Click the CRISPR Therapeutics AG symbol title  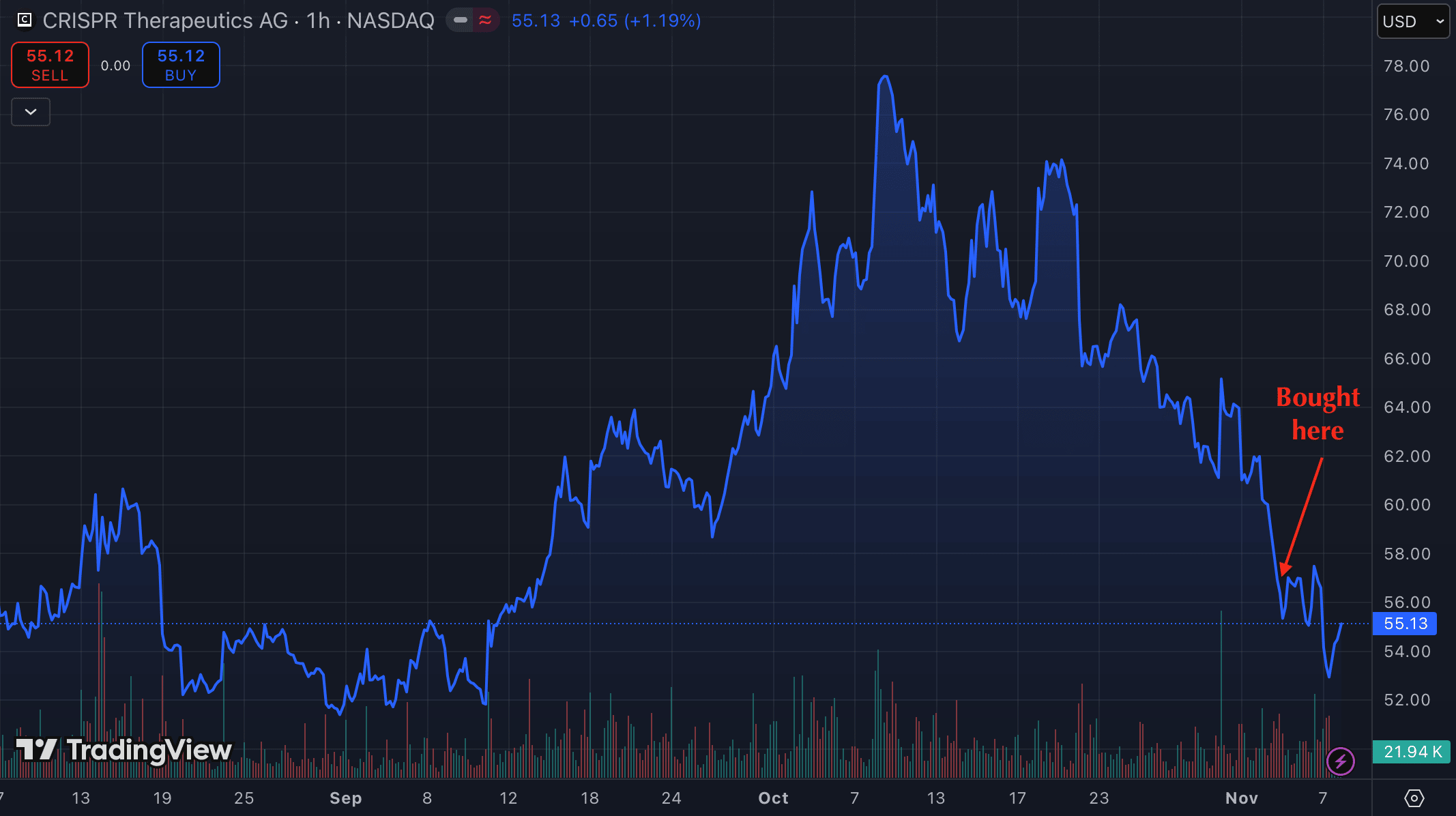165,20
